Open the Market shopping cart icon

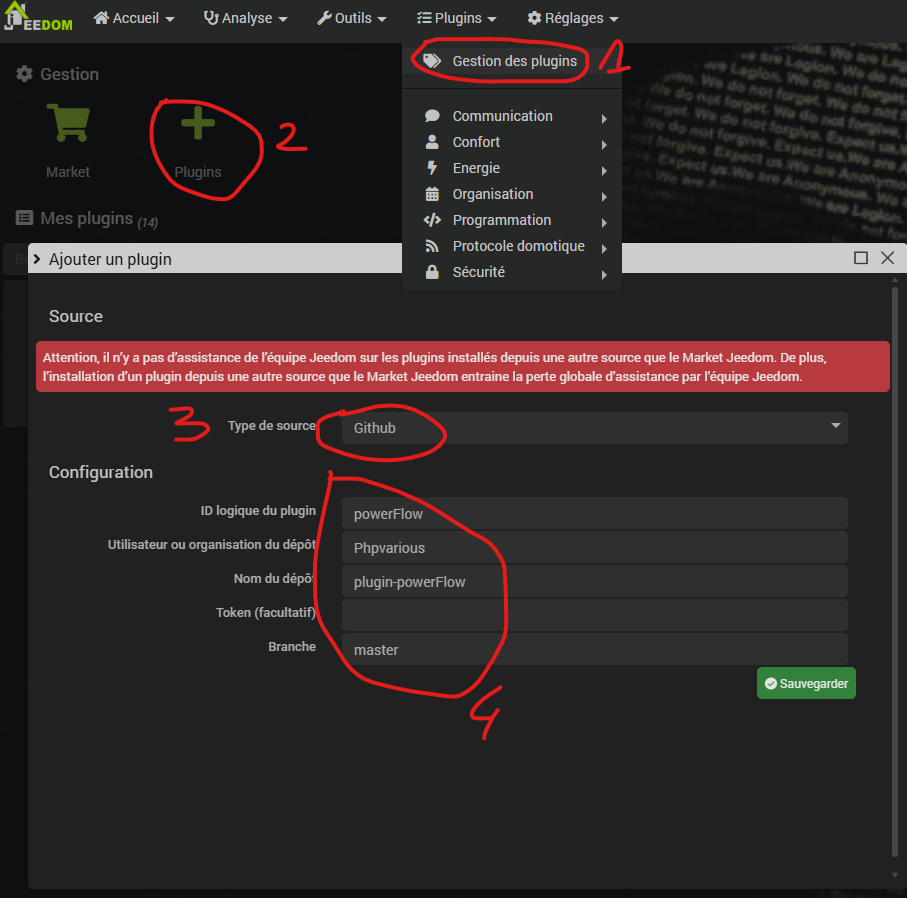coord(68,123)
